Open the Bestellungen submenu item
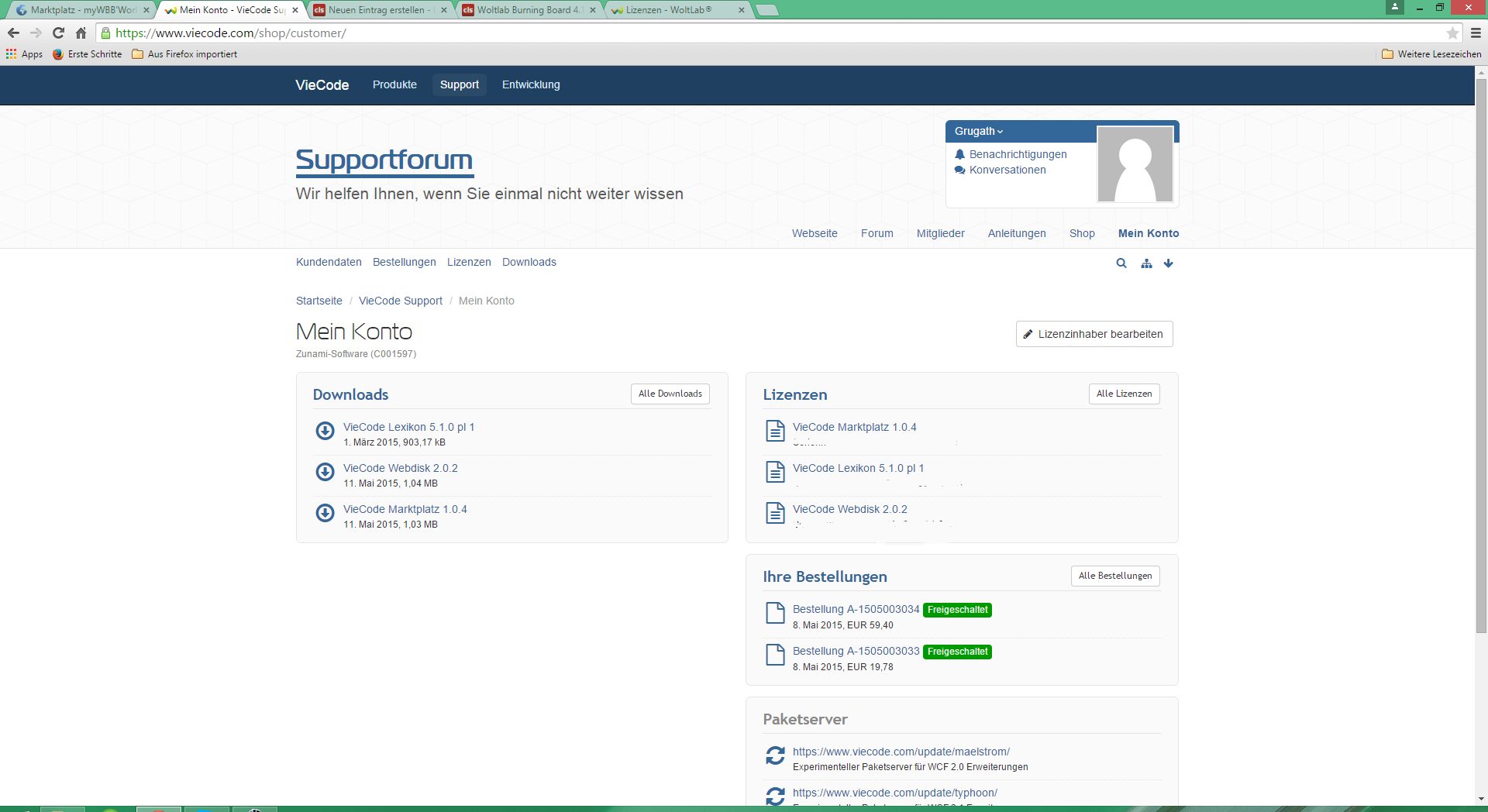 tap(404, 263)
